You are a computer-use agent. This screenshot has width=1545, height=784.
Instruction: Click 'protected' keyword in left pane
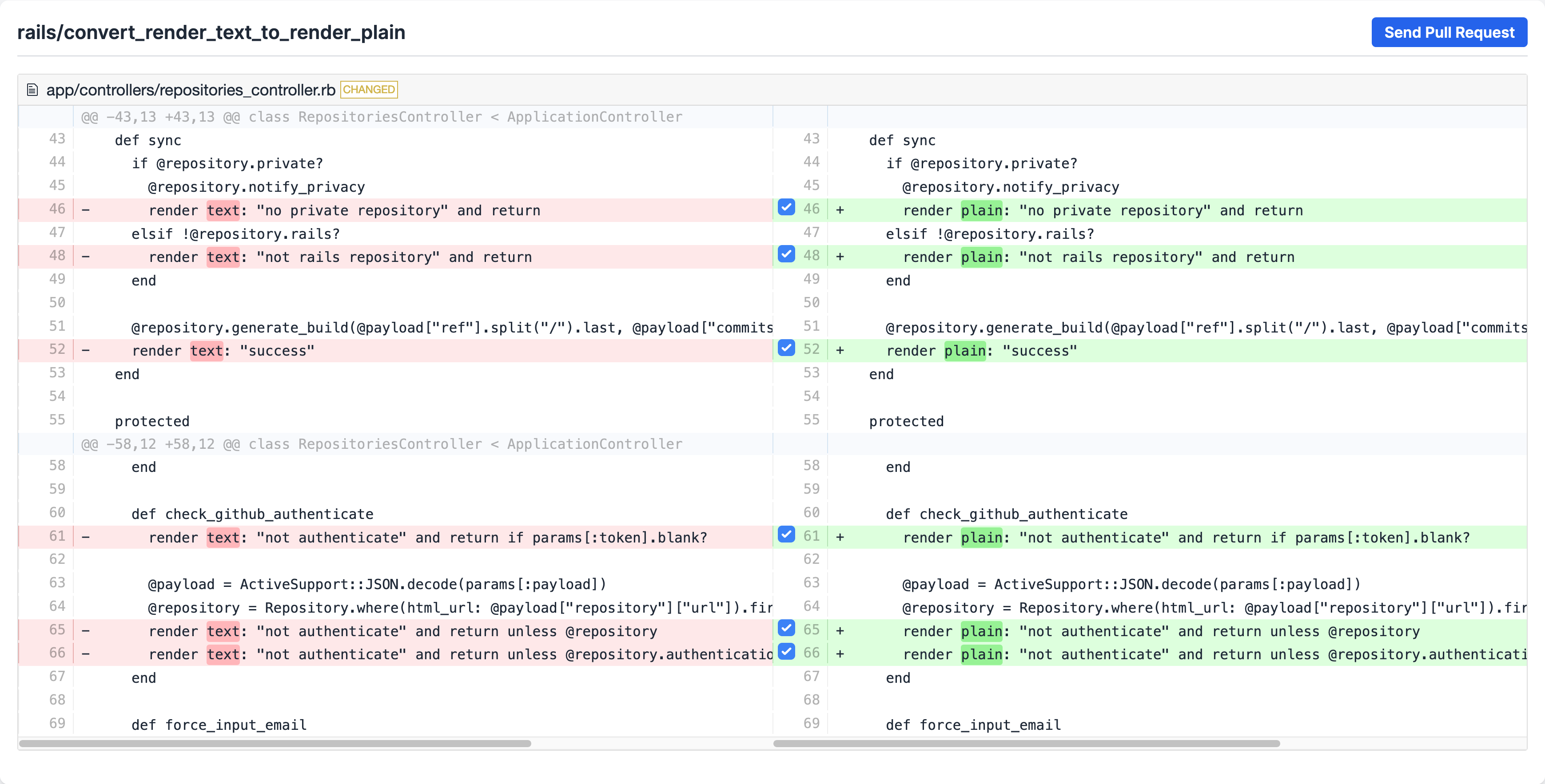click(x=152, y=421)
